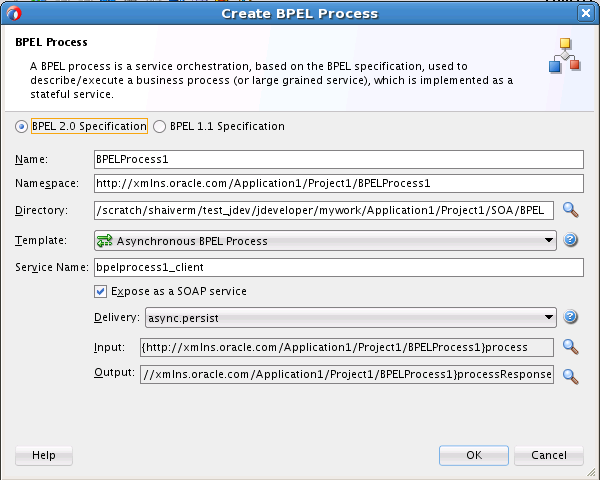Select BPEL 2.0 Specification radio button
Image resolution: width=601 pixels, height=480 pixels.
[x=21, y=126]
